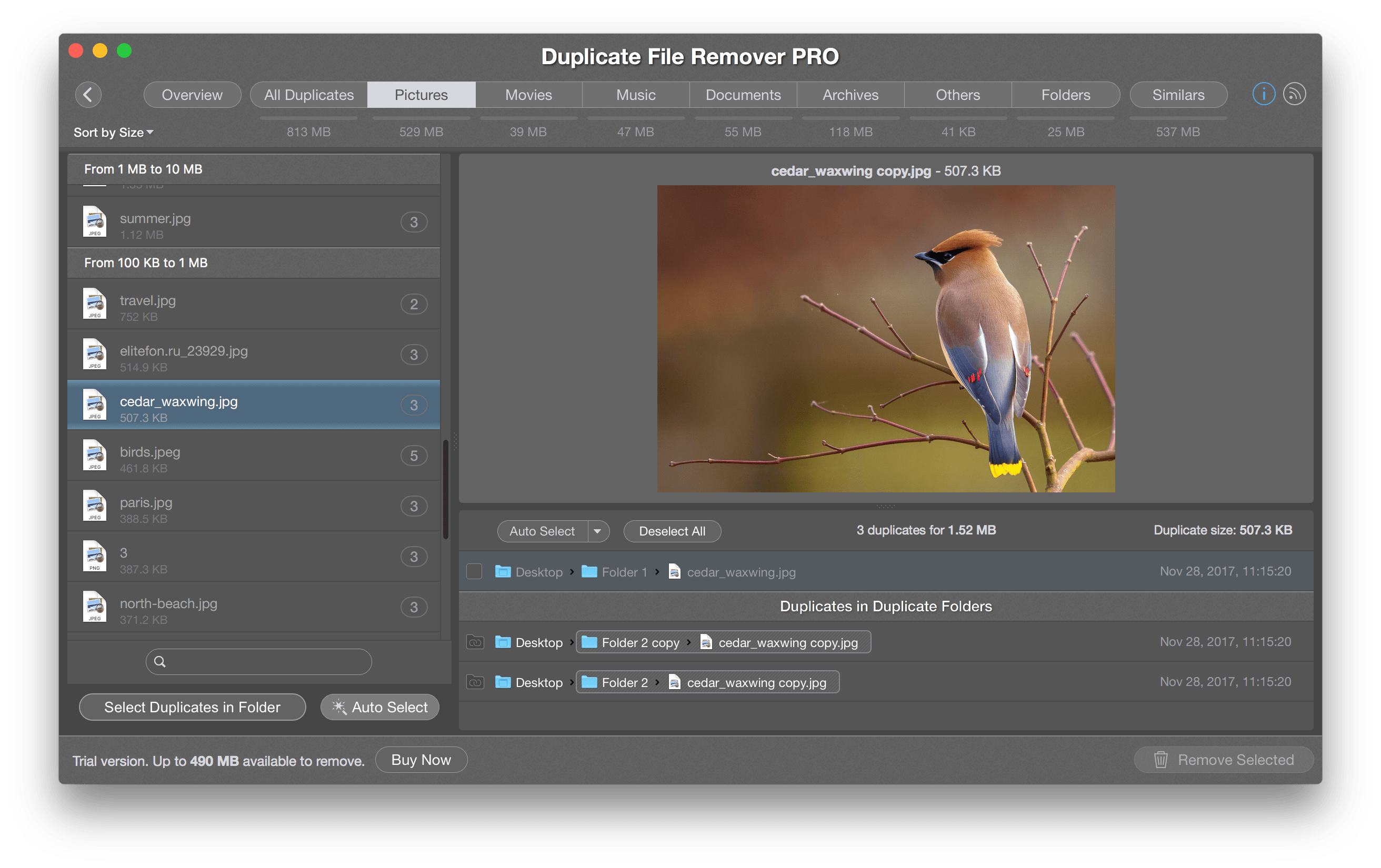Click Buy Now
The height and width of the screenshot is (868, 1381).
421,760
